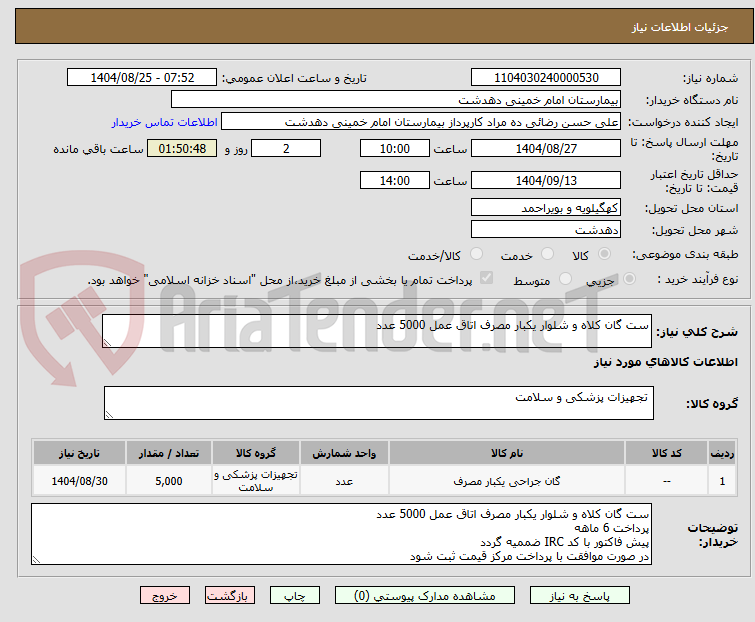Click the گروه کالا text area
Viewport: 755px width, 622px height.
coord(379,403)
